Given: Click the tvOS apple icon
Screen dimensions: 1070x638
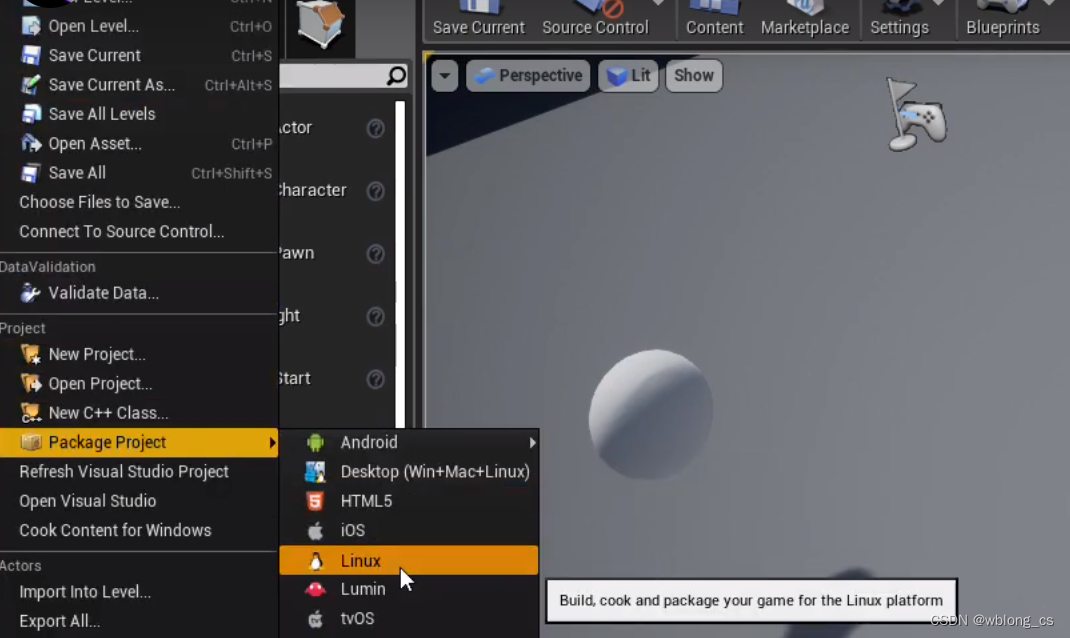Looking at the screenshot, I should (x=315, y=618).
